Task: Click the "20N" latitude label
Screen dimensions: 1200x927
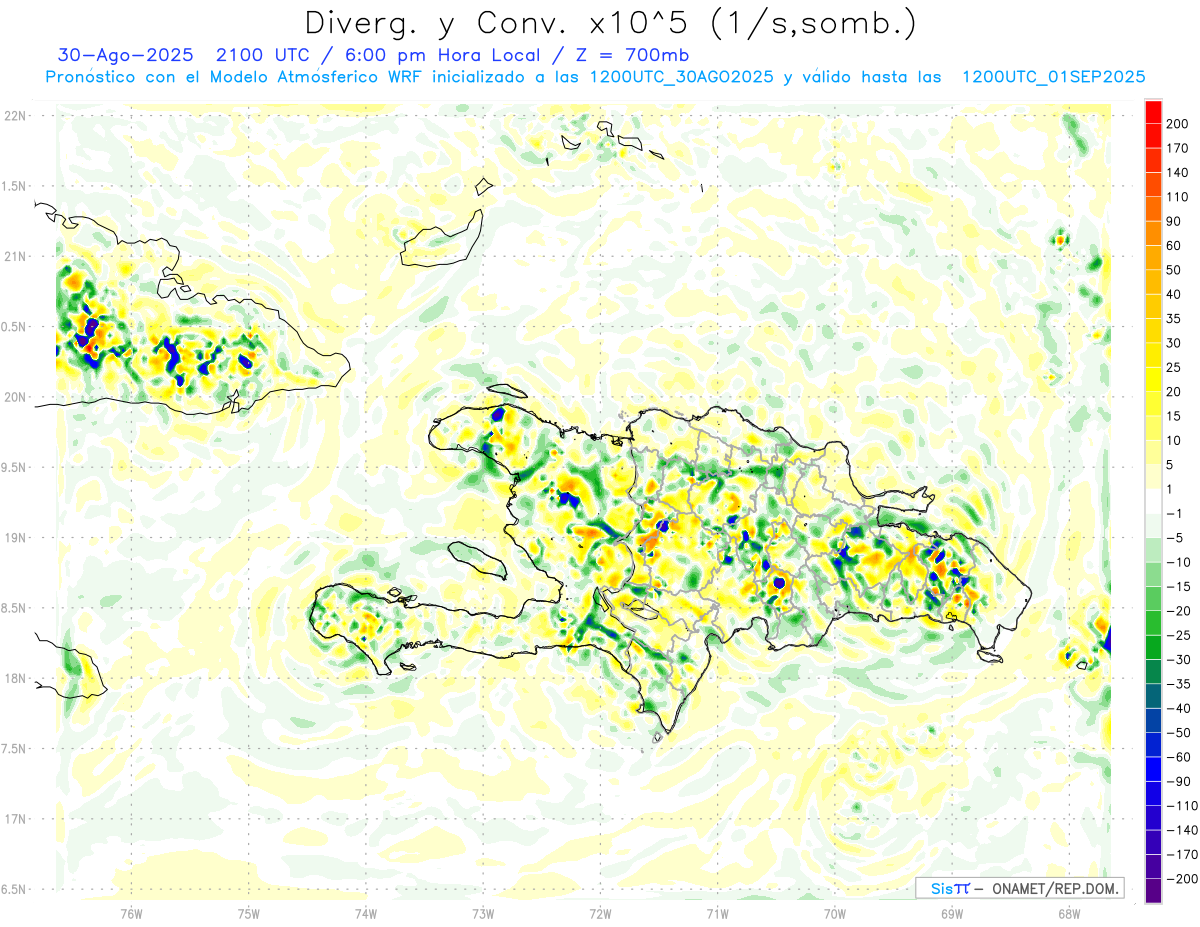Action: click(x=14, y=397)
